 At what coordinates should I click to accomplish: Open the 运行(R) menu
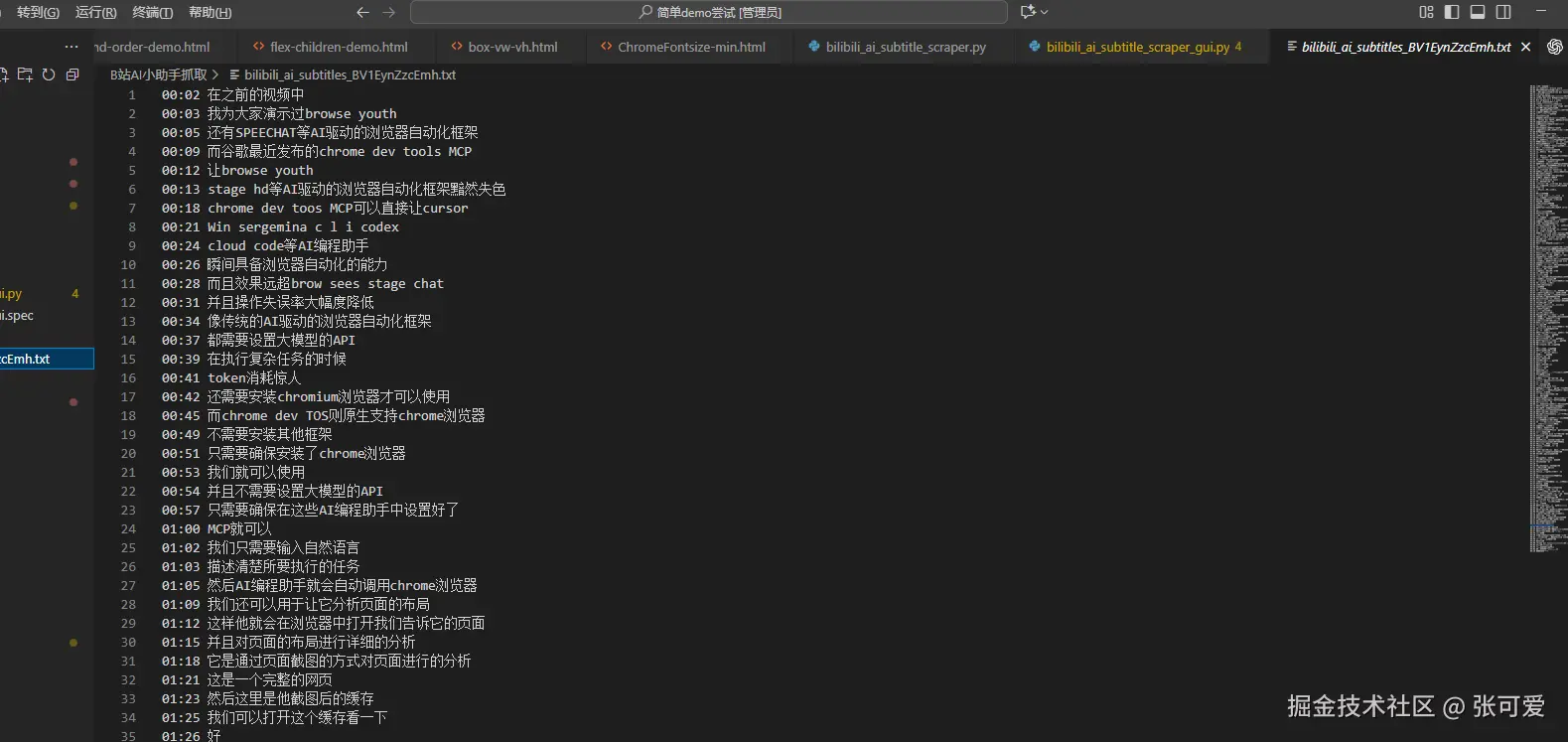pyautogui.click(x=95, y=12)
